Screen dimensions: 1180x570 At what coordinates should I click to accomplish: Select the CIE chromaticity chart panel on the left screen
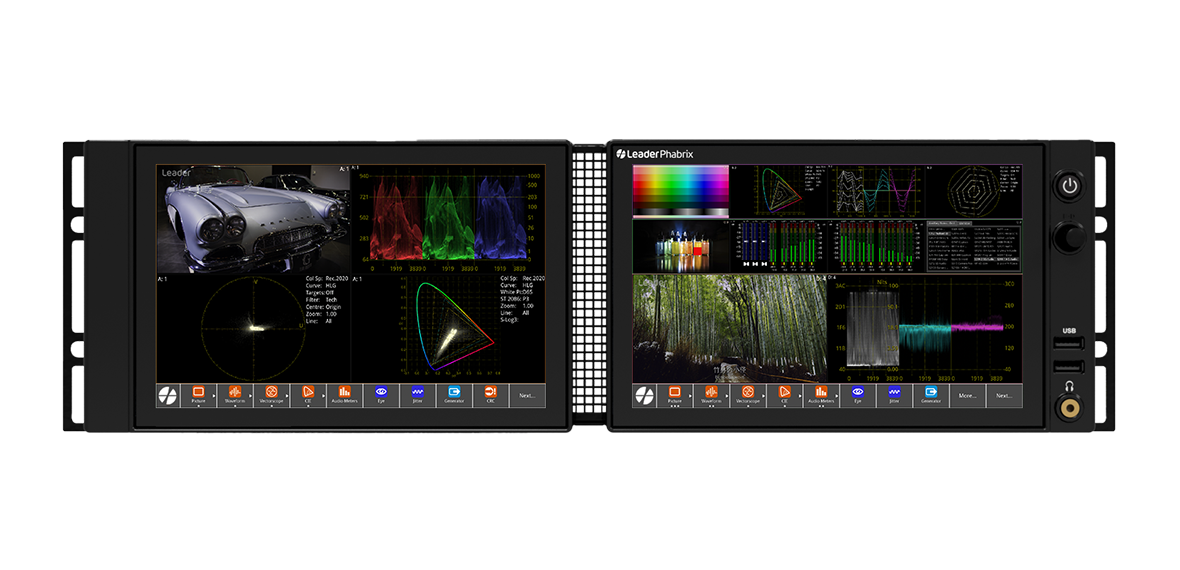pos(449,328)
